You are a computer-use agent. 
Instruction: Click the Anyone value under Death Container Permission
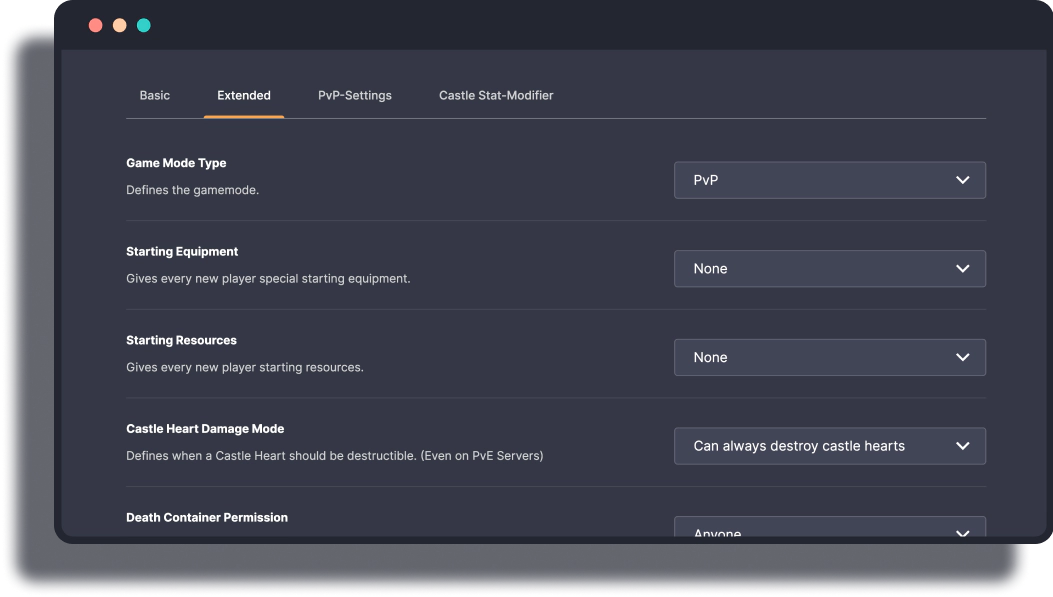[717, 533]
